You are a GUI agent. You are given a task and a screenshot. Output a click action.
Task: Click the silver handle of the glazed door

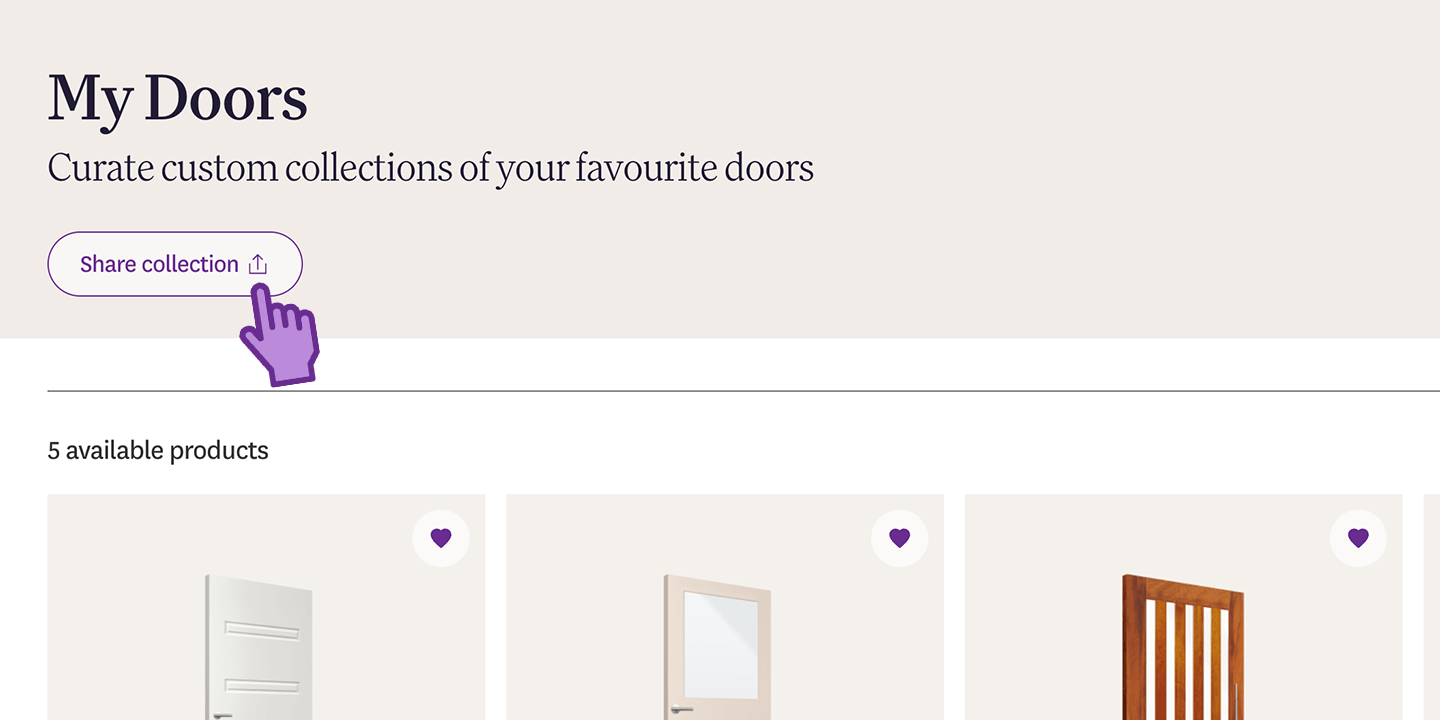681,709
